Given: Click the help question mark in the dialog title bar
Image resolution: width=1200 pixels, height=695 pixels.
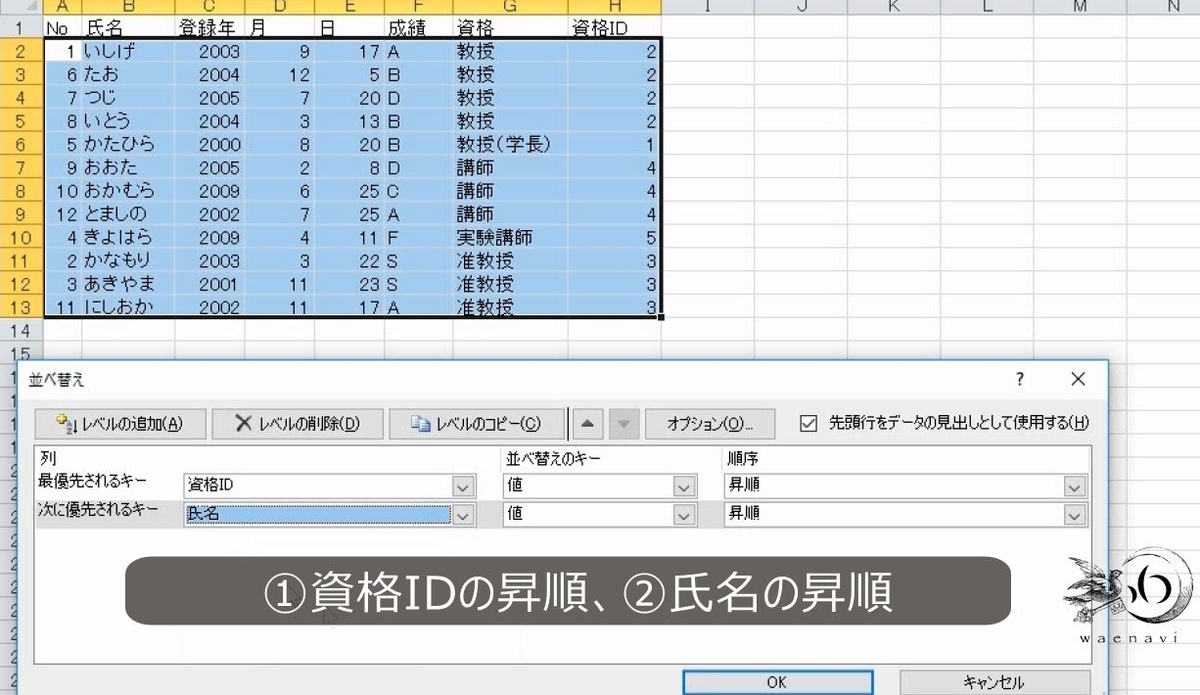Looking at the screenshot, I should pos(1020,379).
